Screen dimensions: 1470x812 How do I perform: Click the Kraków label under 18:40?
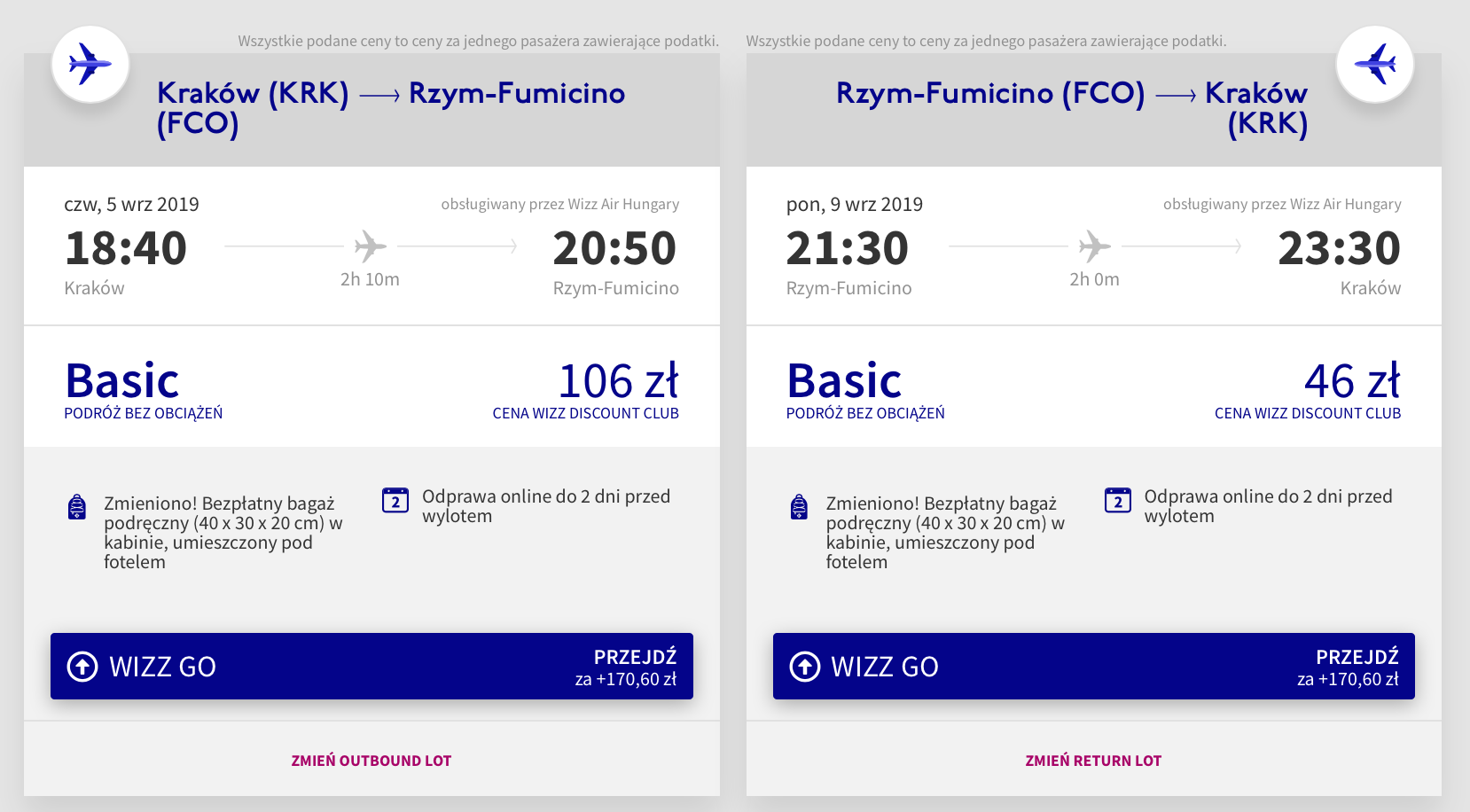(x=94, y=288)
